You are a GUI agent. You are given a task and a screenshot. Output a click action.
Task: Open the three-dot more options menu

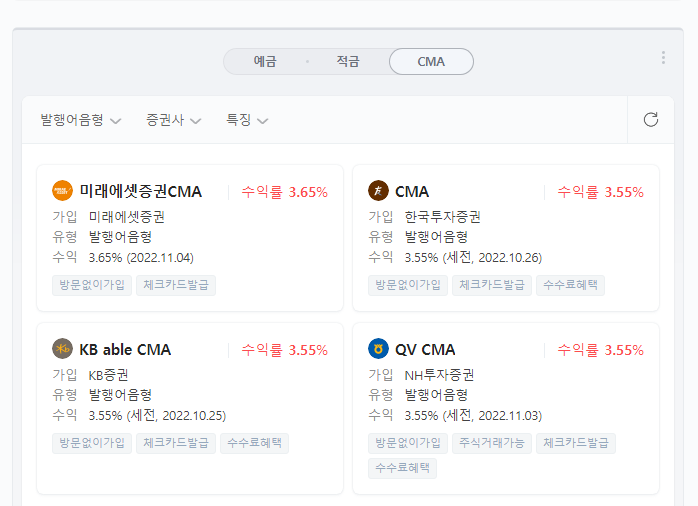(x=663, y=57)
